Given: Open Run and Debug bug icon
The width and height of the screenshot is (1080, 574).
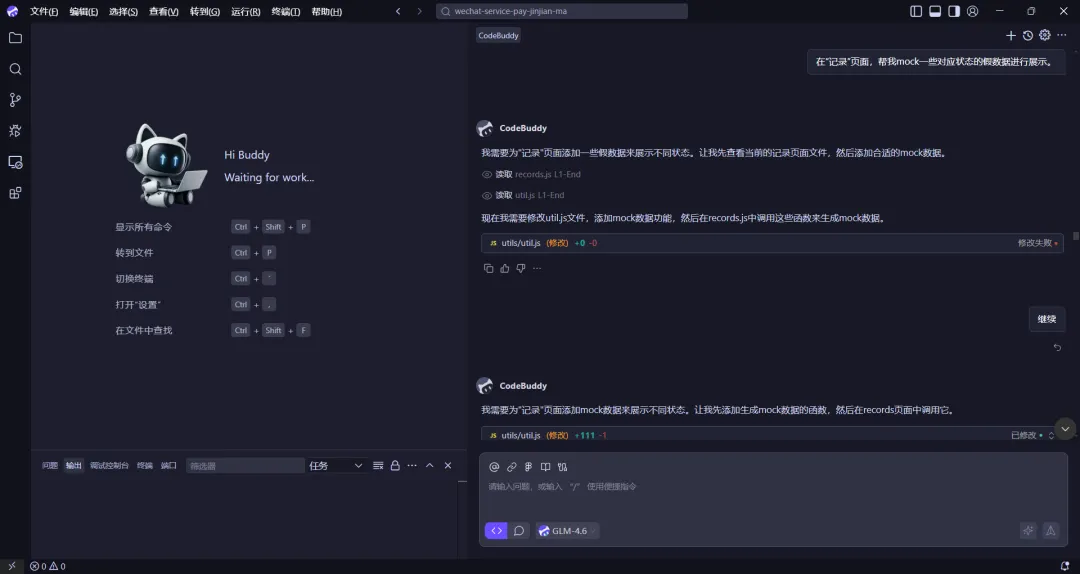Looking at the screenshot, I should point(15,131).
